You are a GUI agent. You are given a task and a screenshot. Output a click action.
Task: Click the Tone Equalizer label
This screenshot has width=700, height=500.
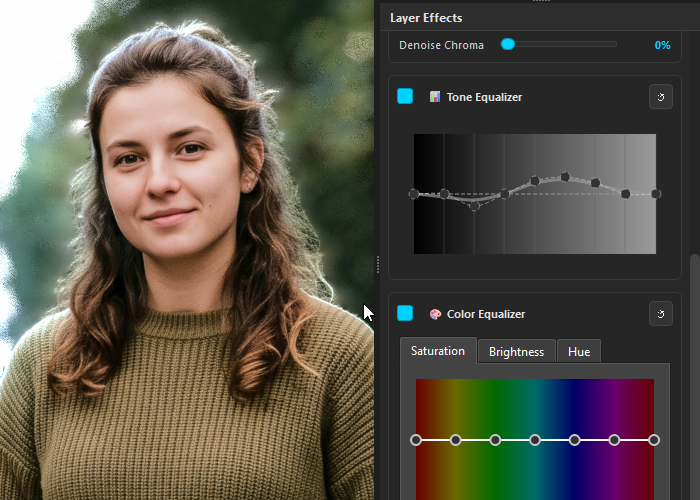click(484, 97)
